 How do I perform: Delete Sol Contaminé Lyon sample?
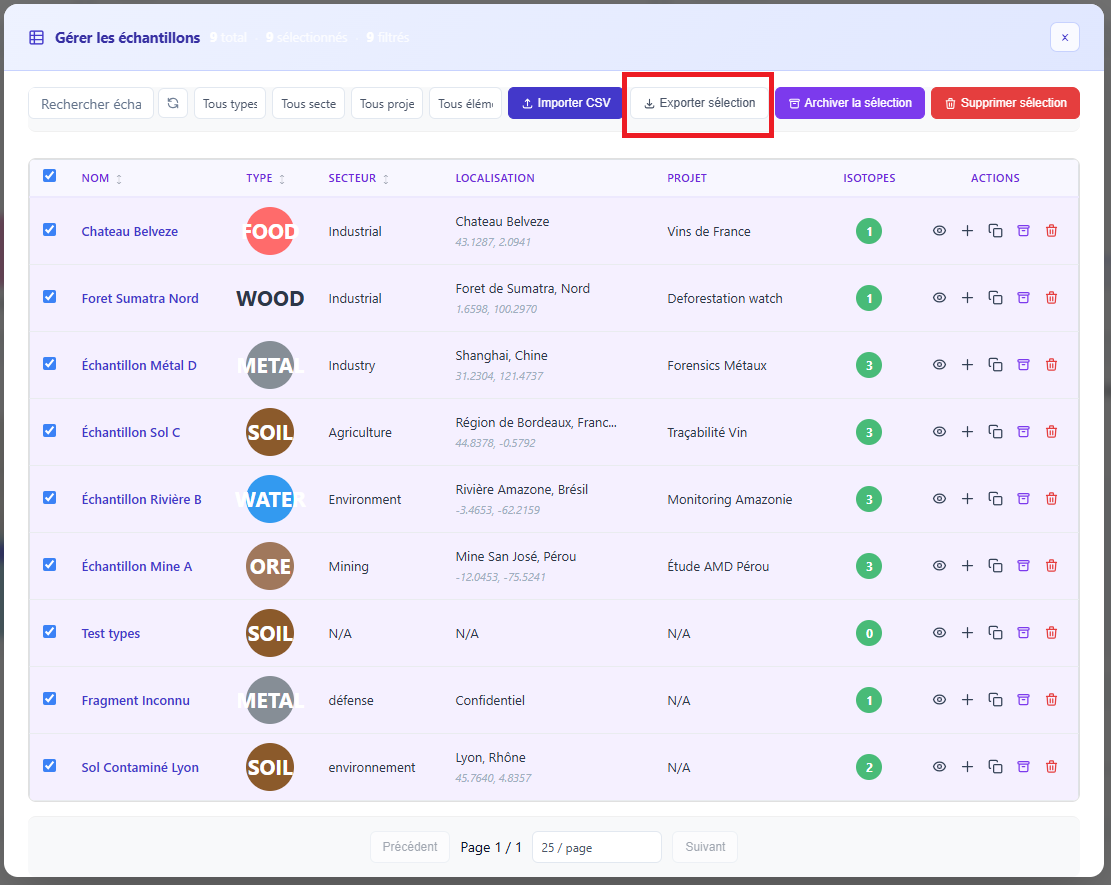(x=1051, y=766)
